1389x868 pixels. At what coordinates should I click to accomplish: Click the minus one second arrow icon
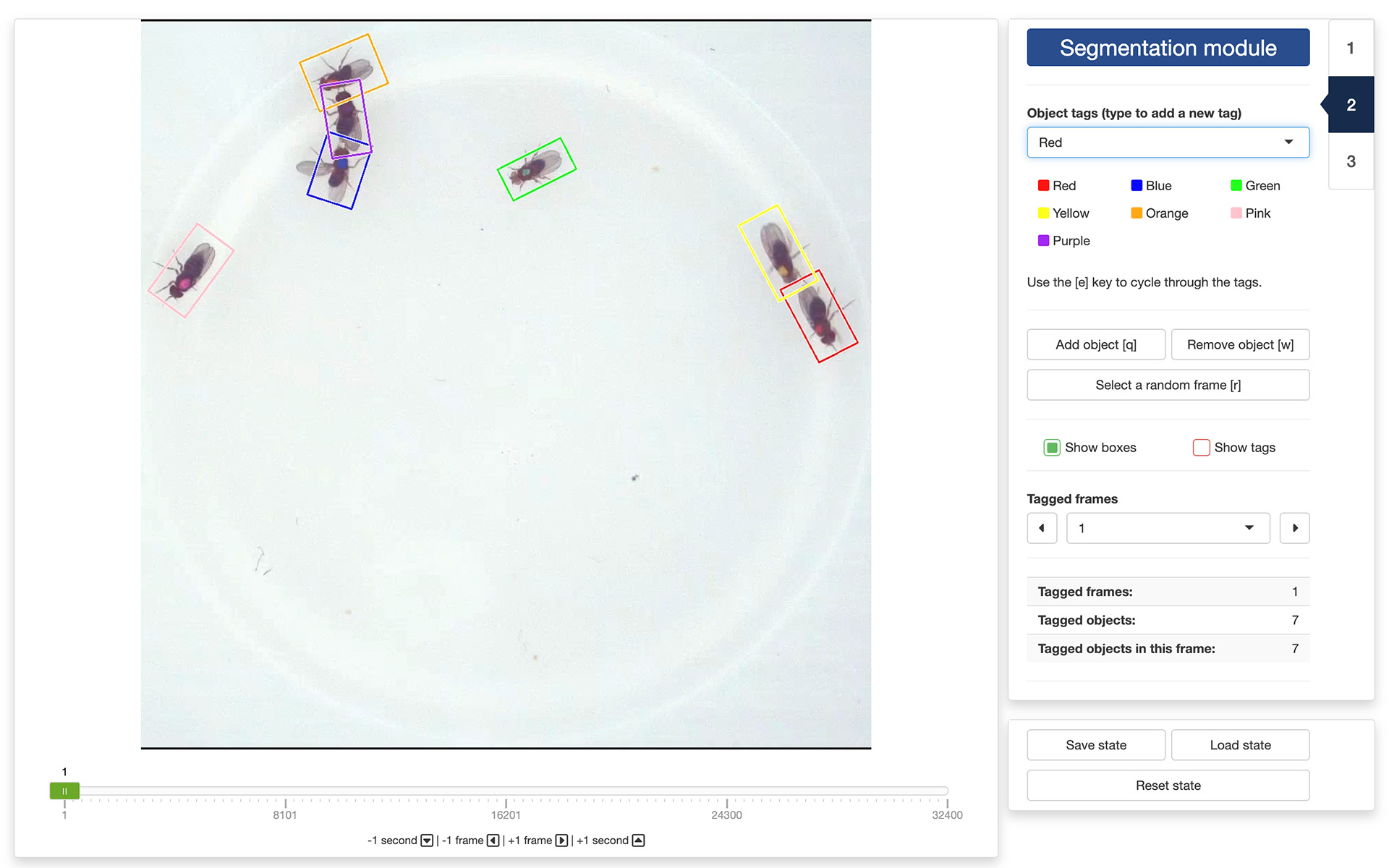(x=427, y=841)
